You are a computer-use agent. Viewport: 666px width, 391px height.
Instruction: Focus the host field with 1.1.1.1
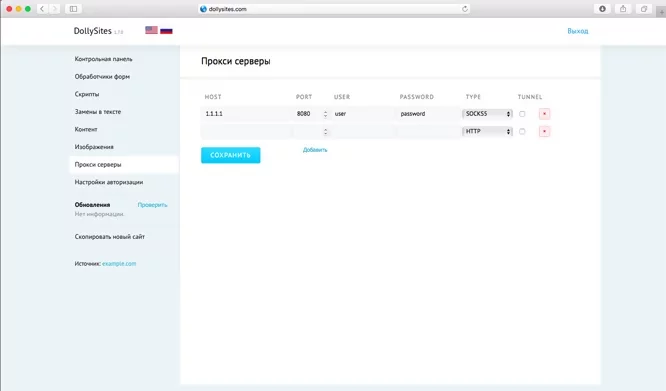(x=246, y=114)
